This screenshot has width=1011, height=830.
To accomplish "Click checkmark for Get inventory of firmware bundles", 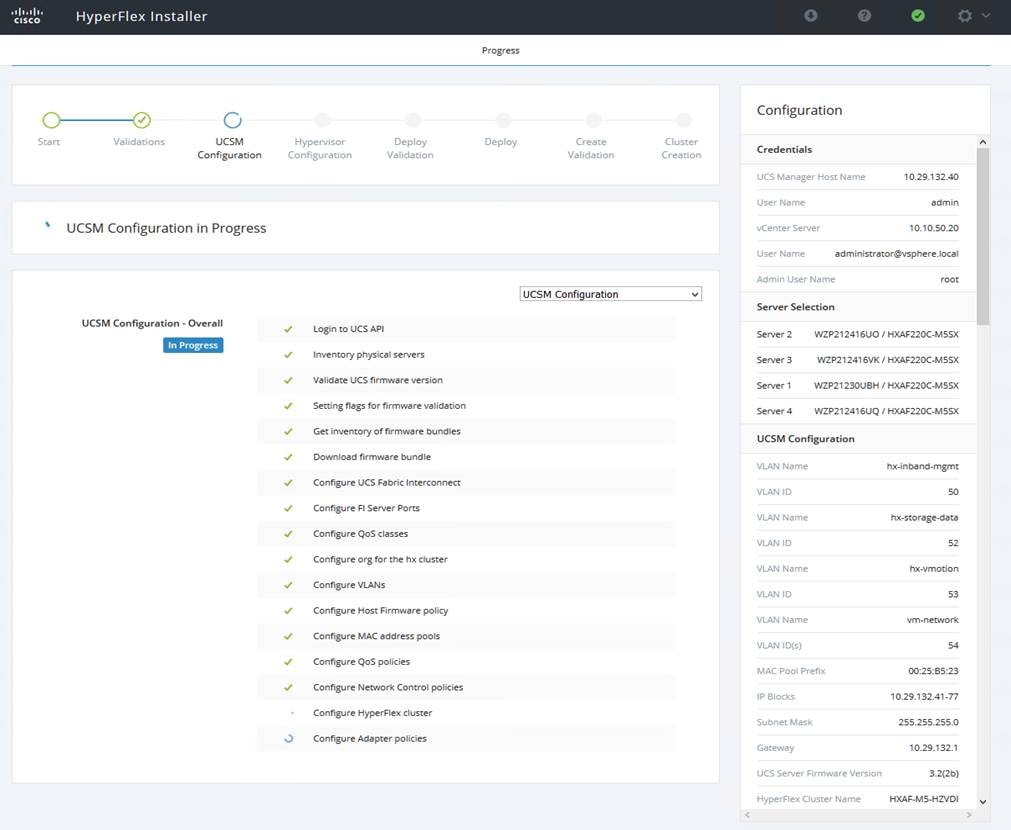I will (288, 431).
